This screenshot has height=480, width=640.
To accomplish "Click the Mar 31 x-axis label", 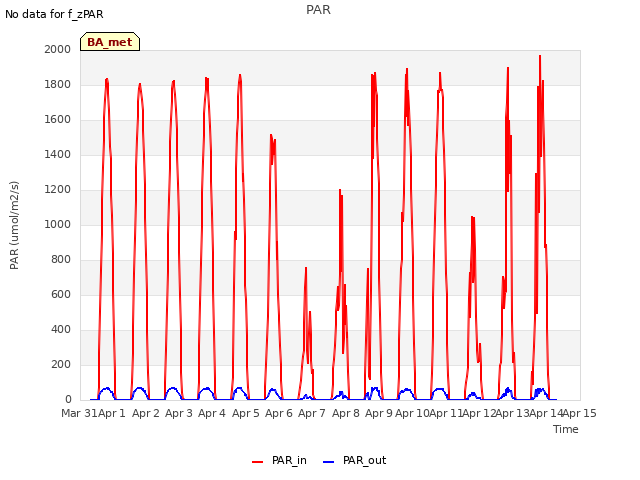I will (79, 413).
